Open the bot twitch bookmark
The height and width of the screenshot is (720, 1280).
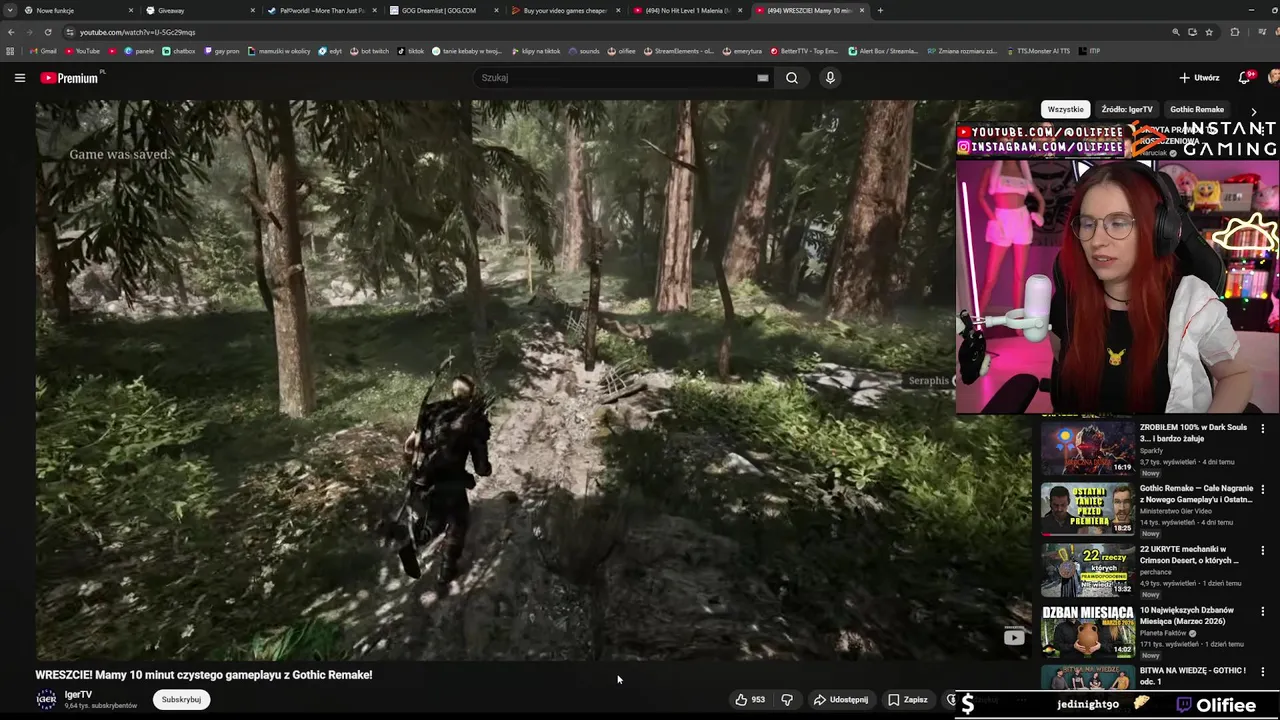(369, 51)
